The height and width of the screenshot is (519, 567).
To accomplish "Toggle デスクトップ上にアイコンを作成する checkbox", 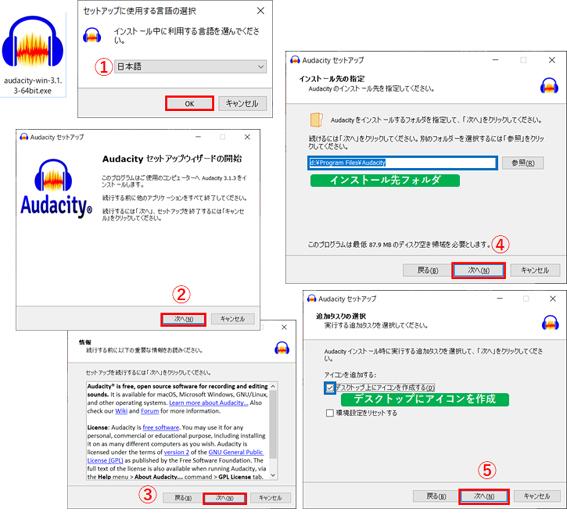I will tap(329, 388).
